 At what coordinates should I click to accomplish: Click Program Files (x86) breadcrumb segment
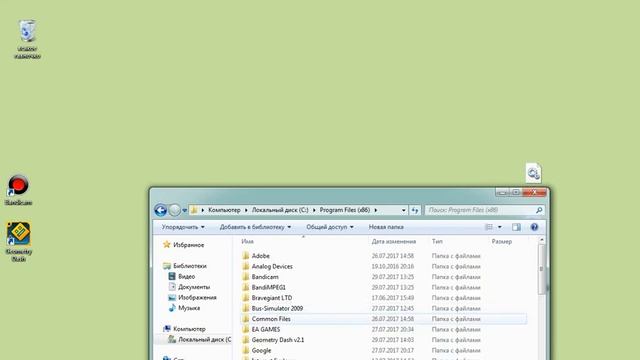click(344, 210)
